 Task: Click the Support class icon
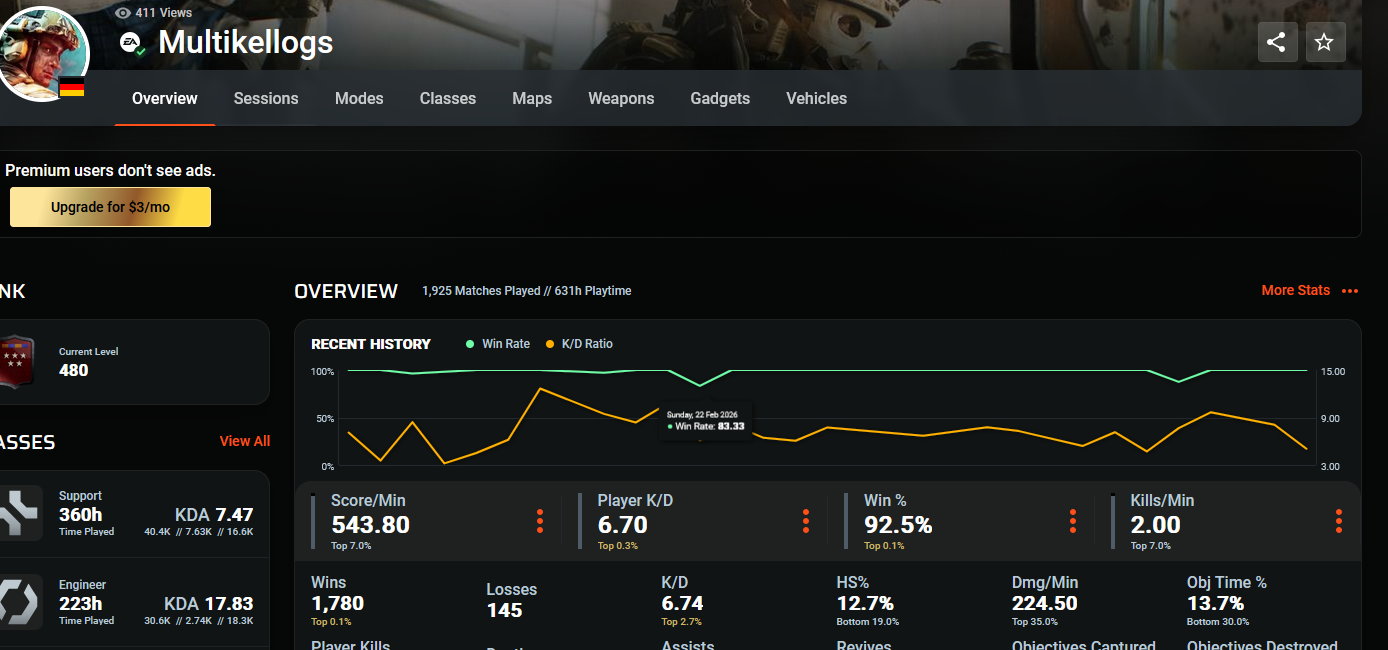coord(20,513)
